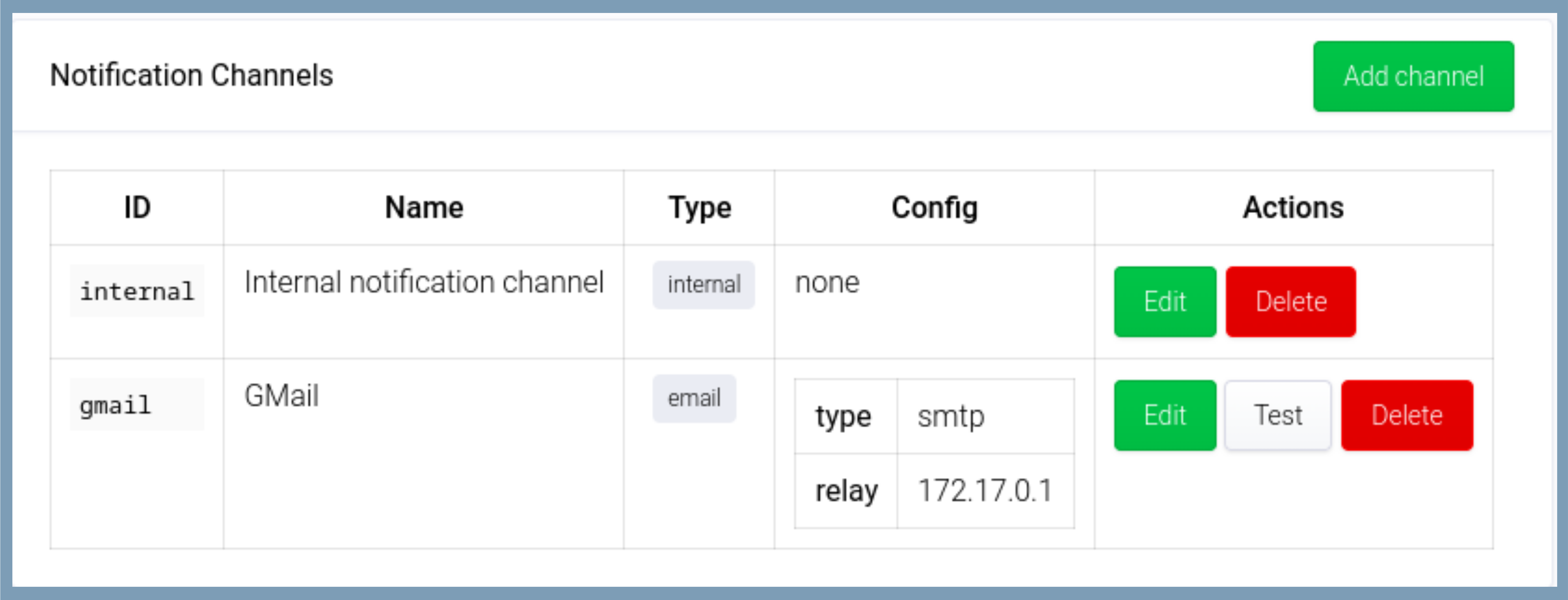The width and height of the screenshot is (1568, 600).
Task: Click the 'internal' type badge
Action: [704, 285]
